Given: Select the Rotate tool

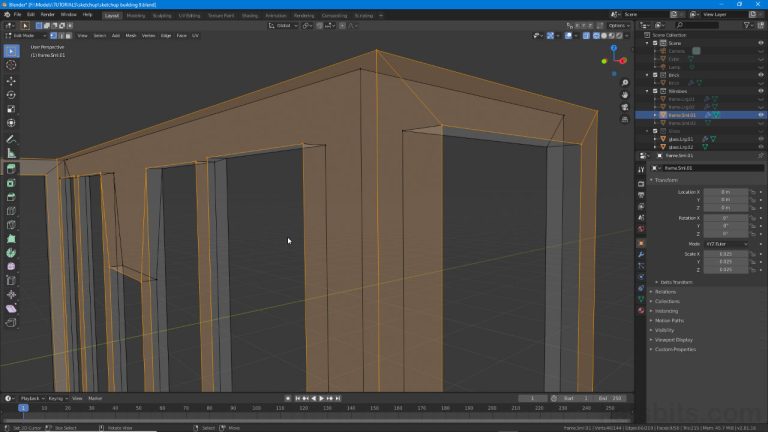Looking at the screenshot, I should tap(11, 95).
